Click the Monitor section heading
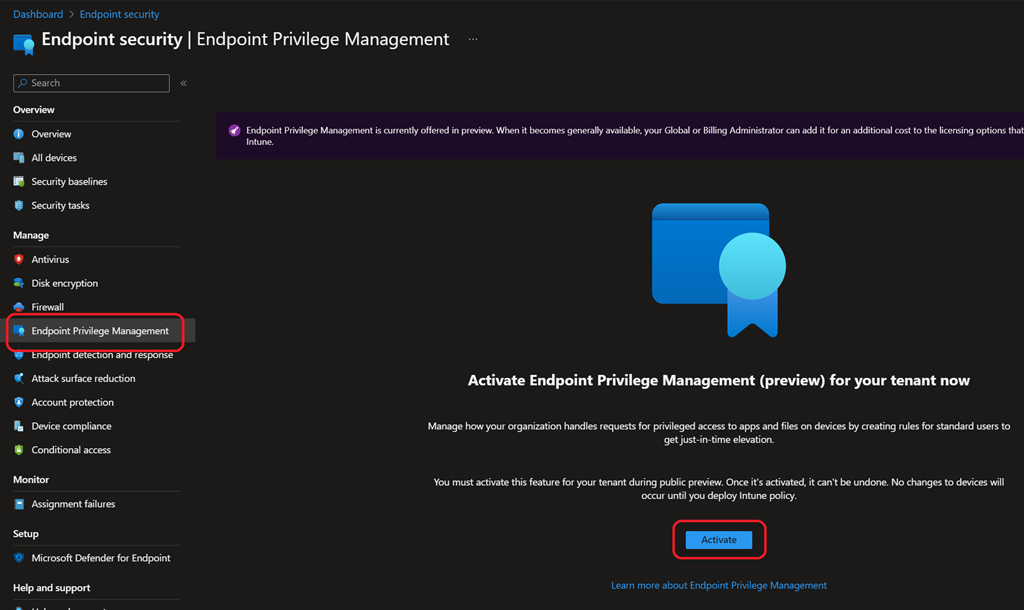1024x610 pixels. coord(31,479)
